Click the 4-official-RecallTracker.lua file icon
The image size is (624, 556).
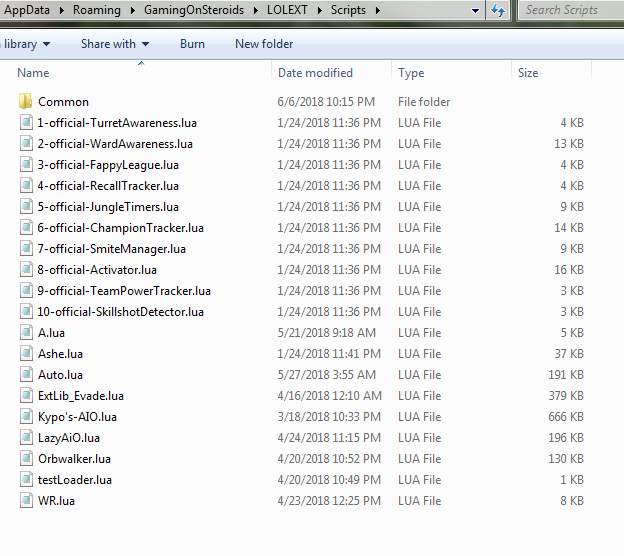(26, 185)
